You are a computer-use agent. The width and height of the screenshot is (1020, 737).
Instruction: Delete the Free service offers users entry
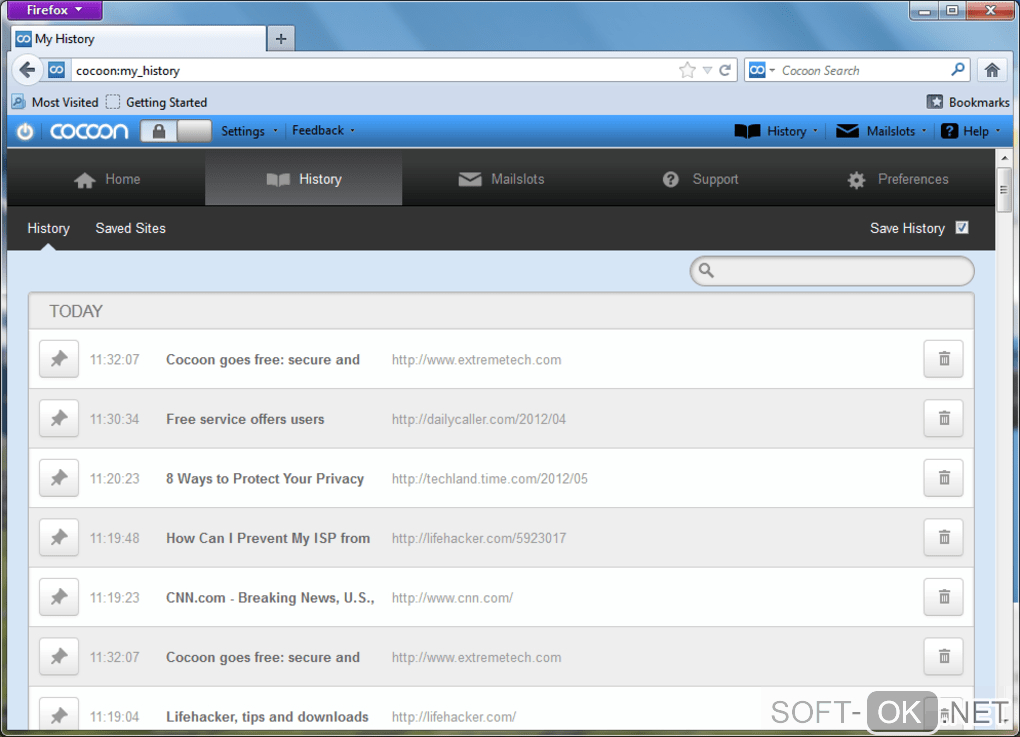(943, 418)
